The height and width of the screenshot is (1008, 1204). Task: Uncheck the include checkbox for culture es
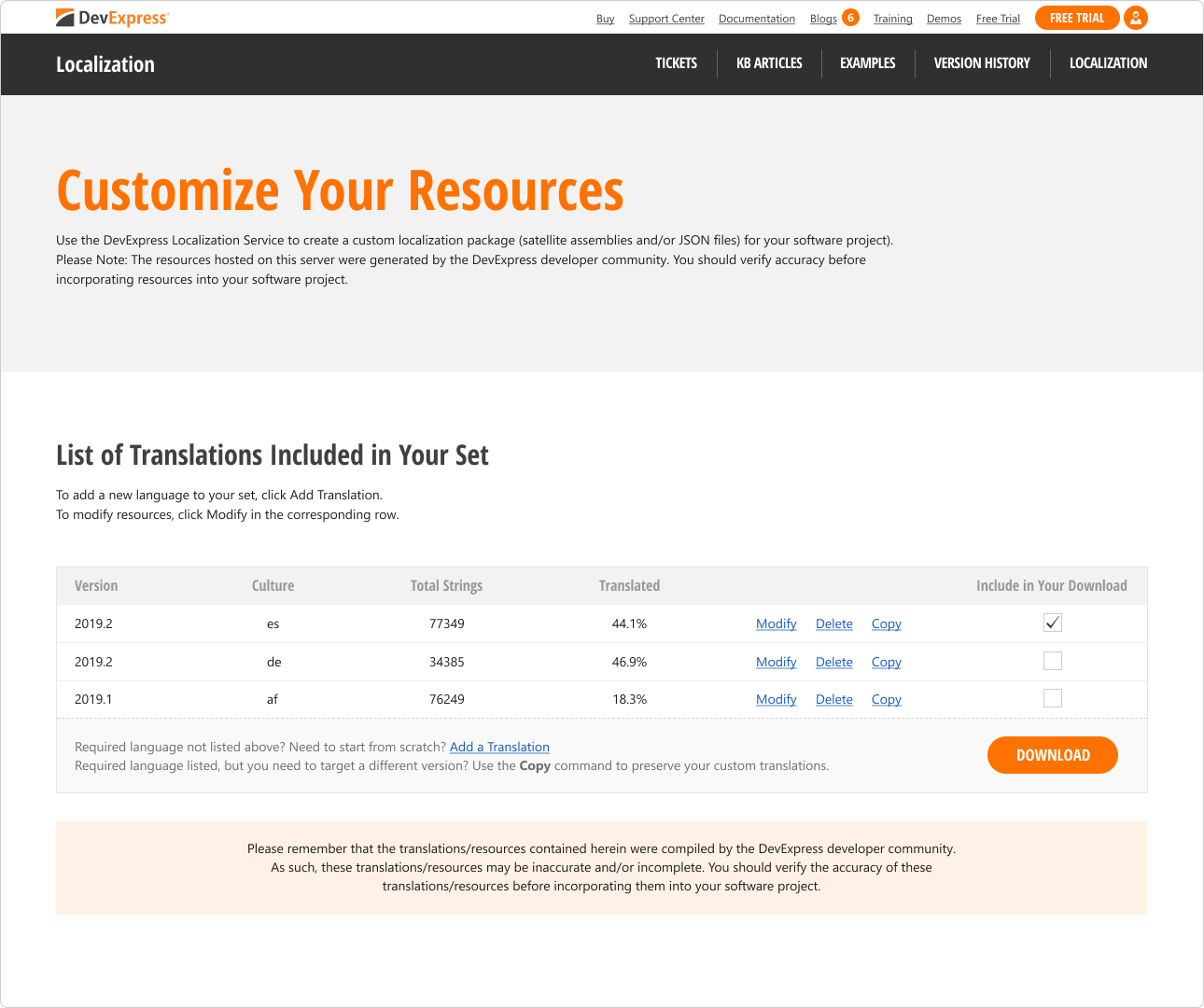pos(1053,623)
